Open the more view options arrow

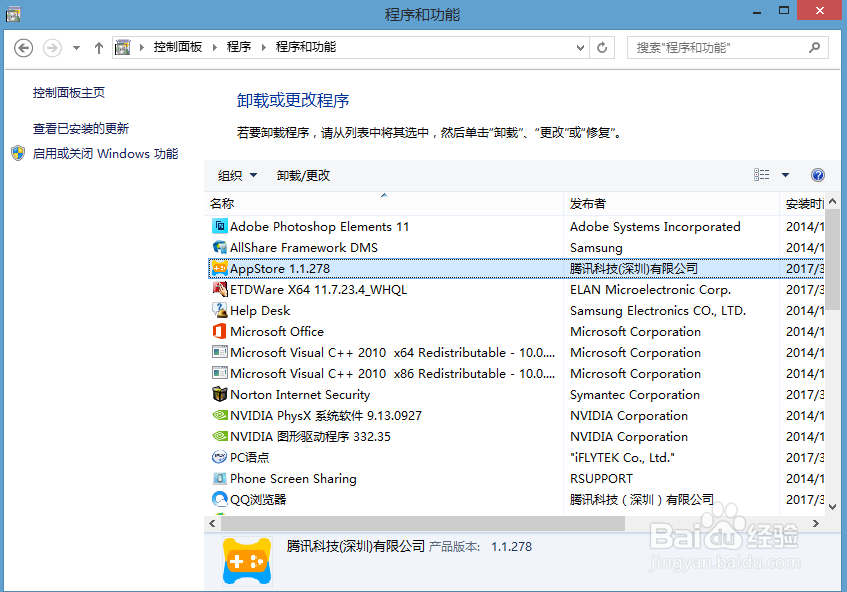pyautogui.click(x=785, y=175)
